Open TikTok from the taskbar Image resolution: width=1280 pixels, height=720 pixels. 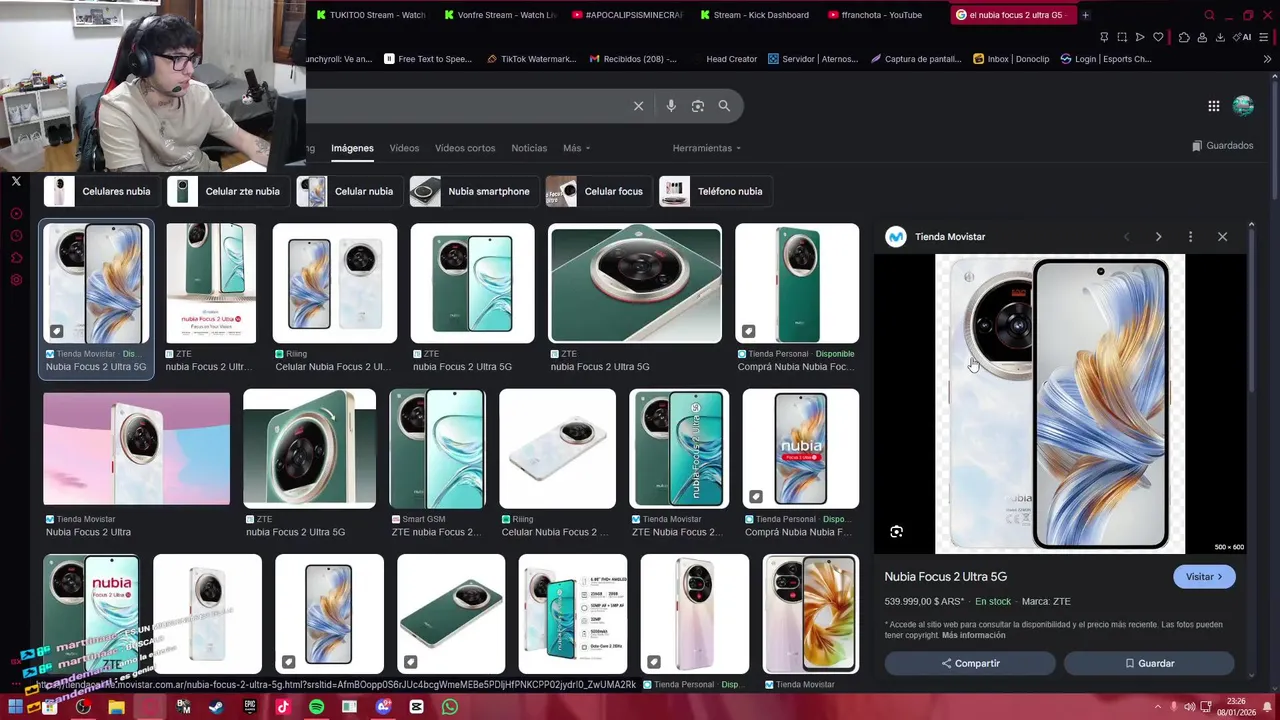tap(283, 707)
